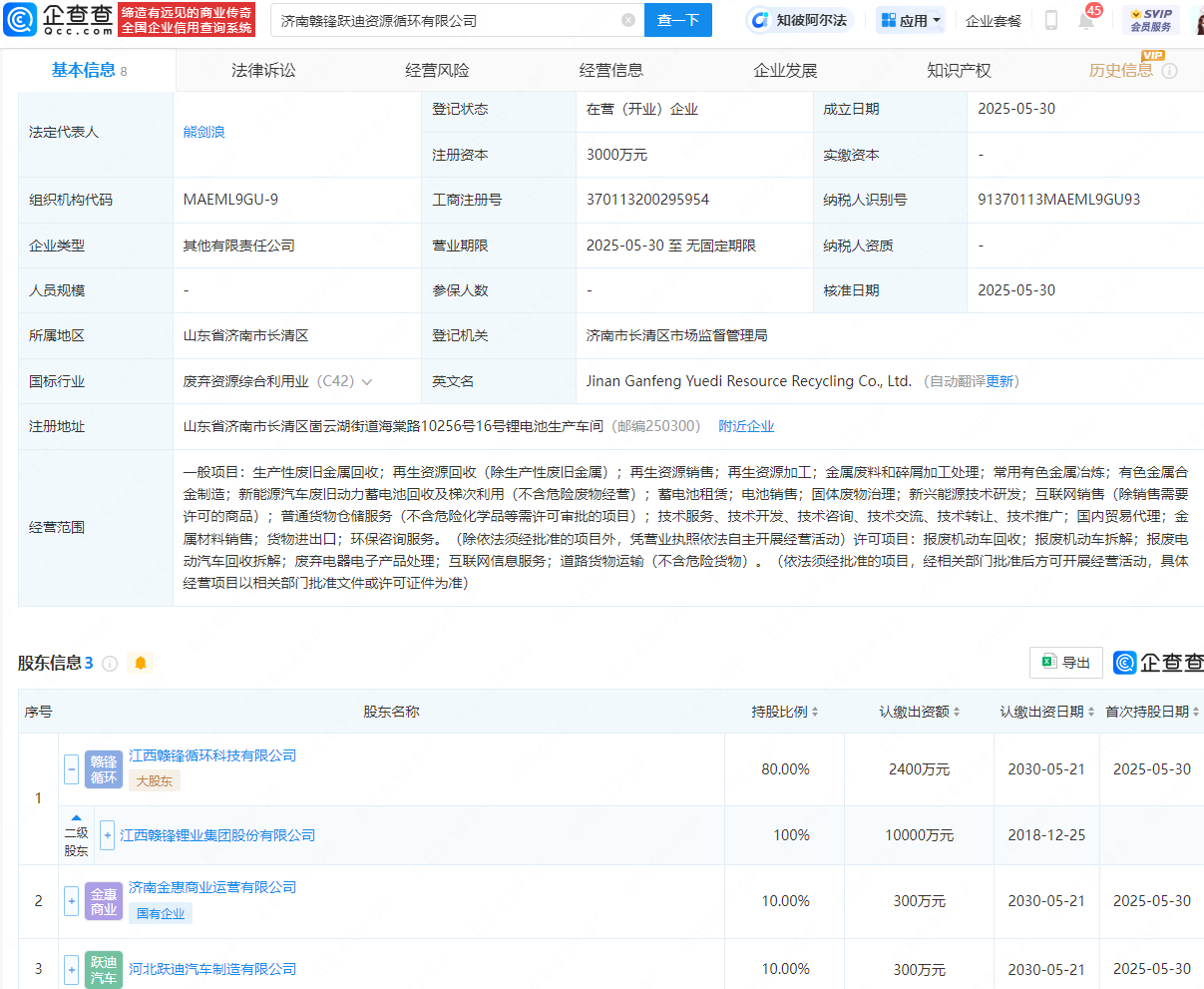The height and width of the screenshot is (989, 1204).
Task: Click the 查一下 search button
Action: tap(678, 20)
